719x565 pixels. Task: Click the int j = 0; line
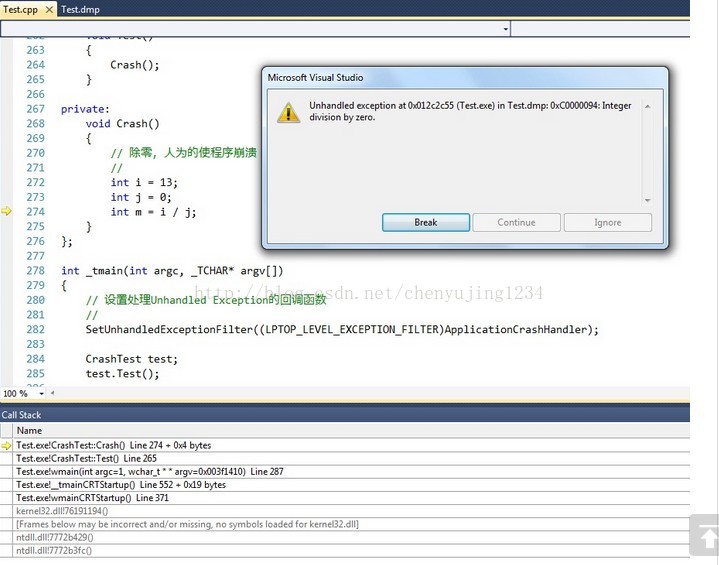point(141,197)
